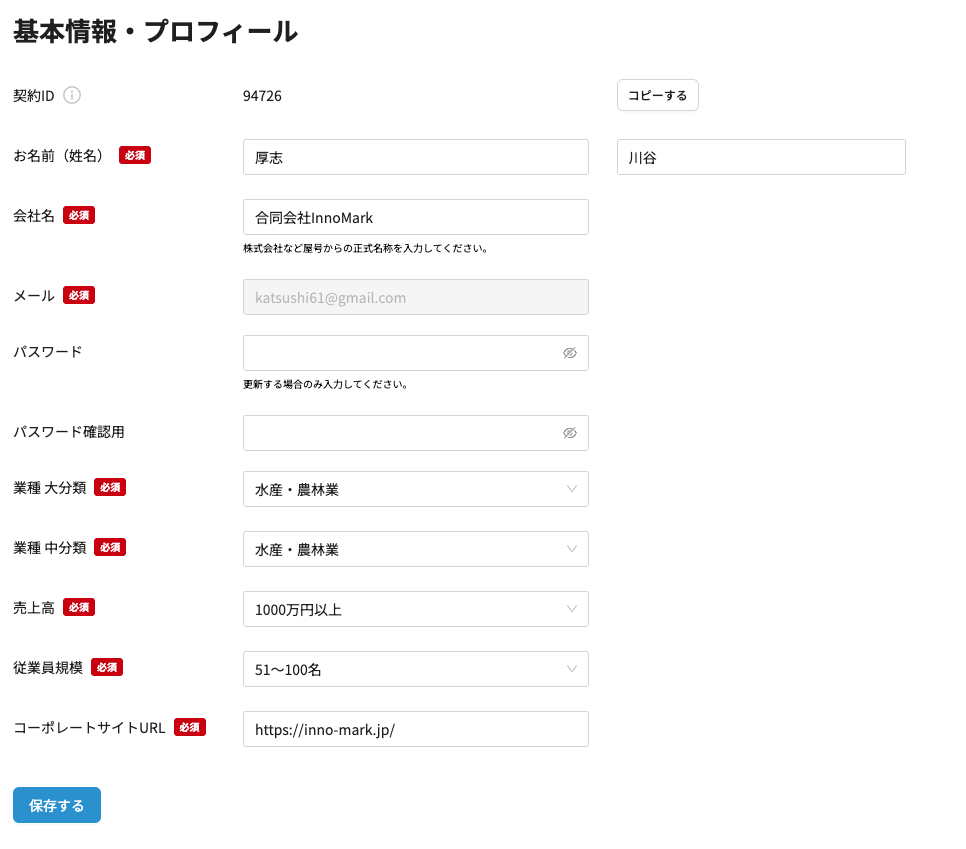Click the greyed-out メール address field
This screenshot has height=849, width=966.
click(415, 297)
